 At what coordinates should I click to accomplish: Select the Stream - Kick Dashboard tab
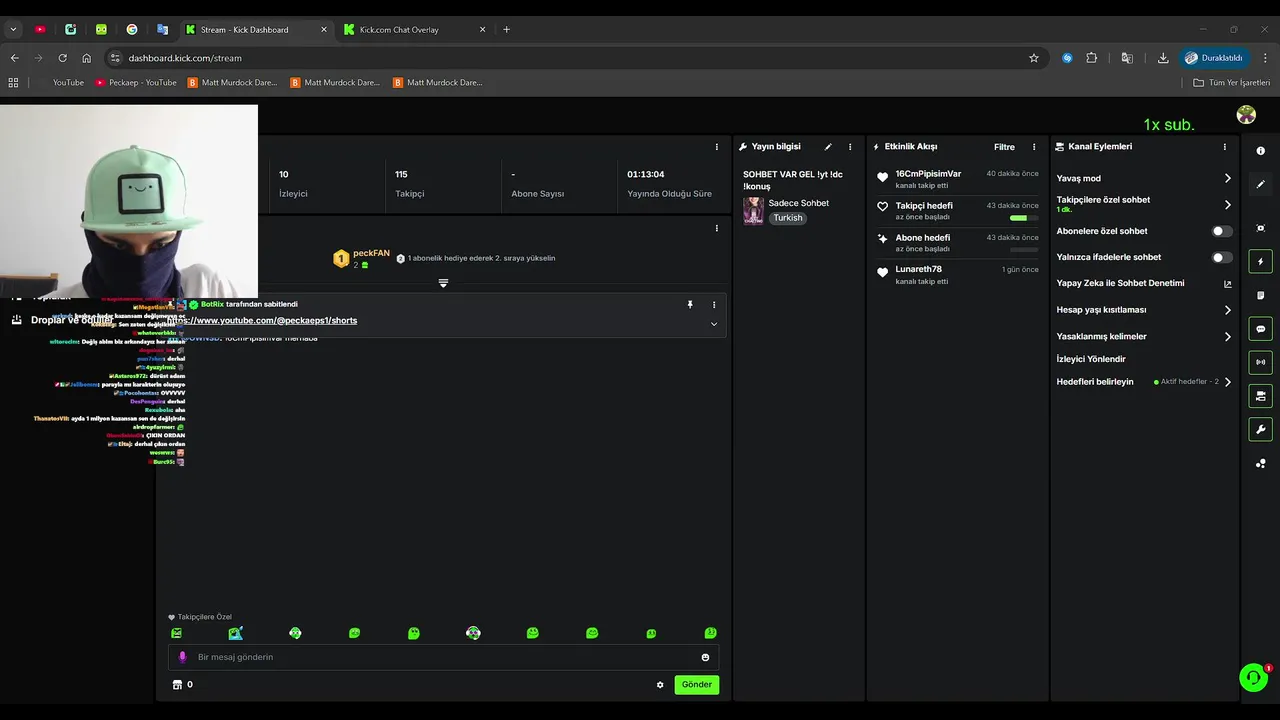(257, 30)
